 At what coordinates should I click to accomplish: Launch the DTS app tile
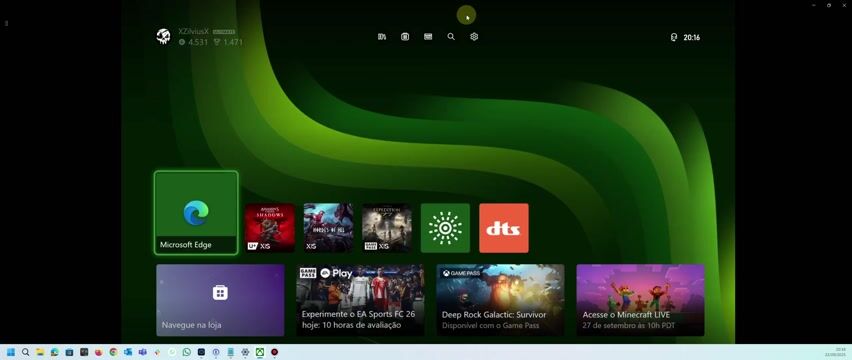click(x=504, y=228)
